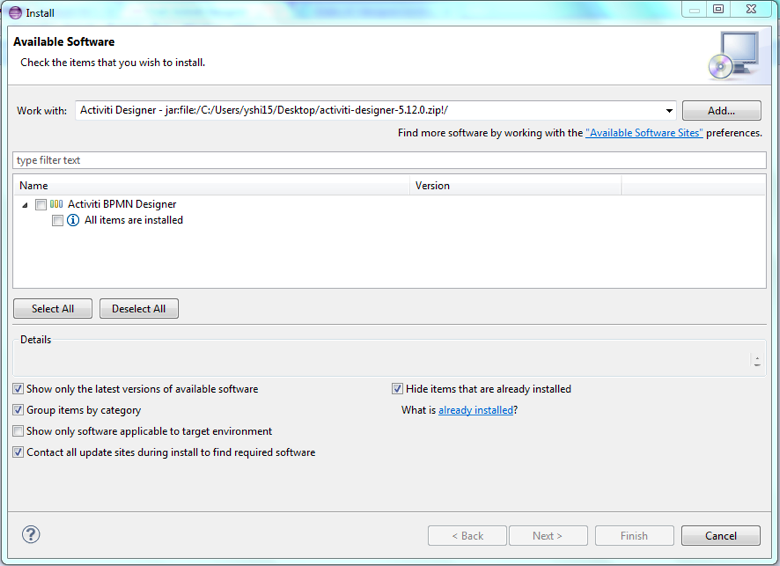The height and width of the screenshot is (566, 780).
Task: Click the help question mark icon
Action: pos(31,535)
